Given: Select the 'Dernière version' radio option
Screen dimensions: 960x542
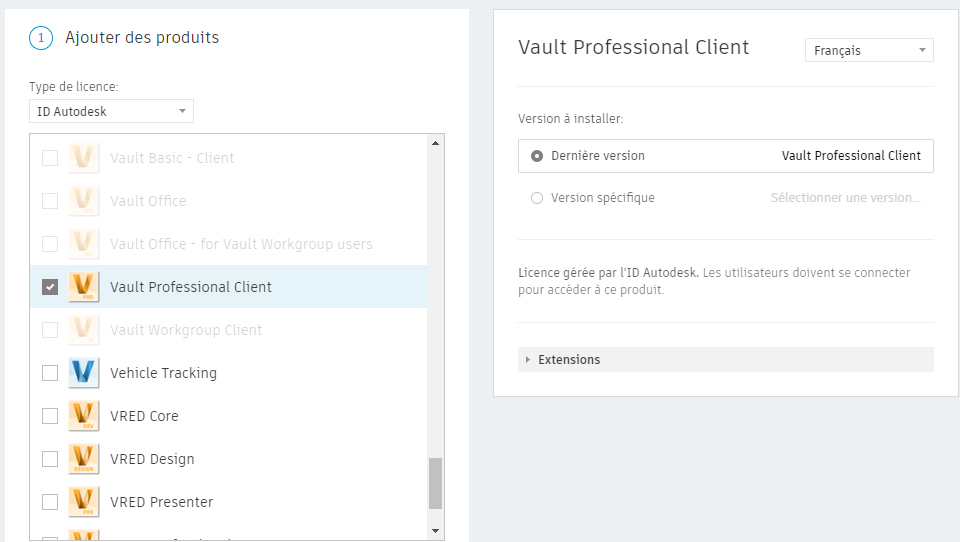Looking at the screenshot, I should pyautogui.click(x=537, y=156).
